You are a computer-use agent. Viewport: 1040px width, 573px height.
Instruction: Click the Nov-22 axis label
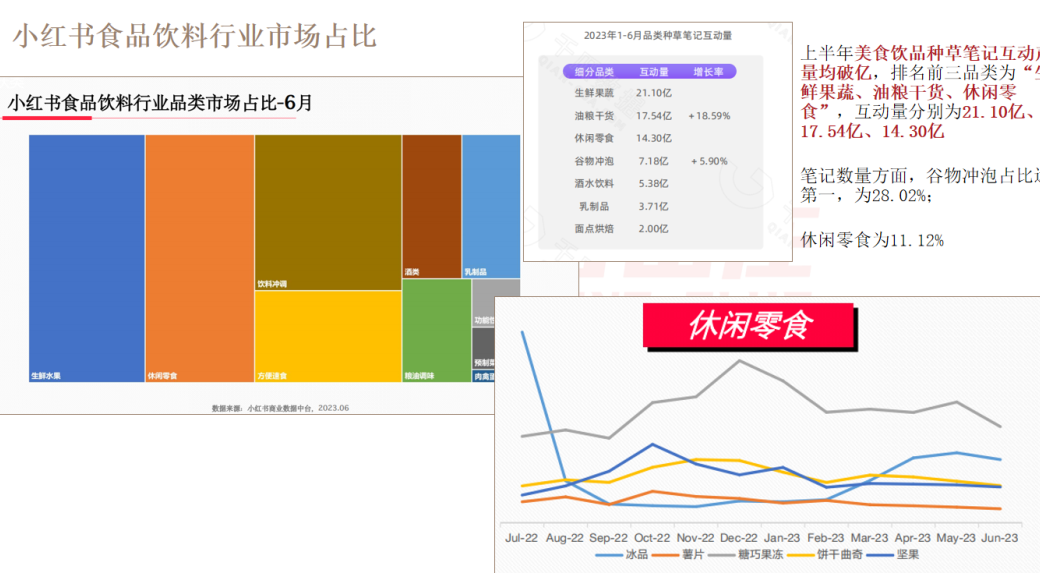[x=695, y=538]
